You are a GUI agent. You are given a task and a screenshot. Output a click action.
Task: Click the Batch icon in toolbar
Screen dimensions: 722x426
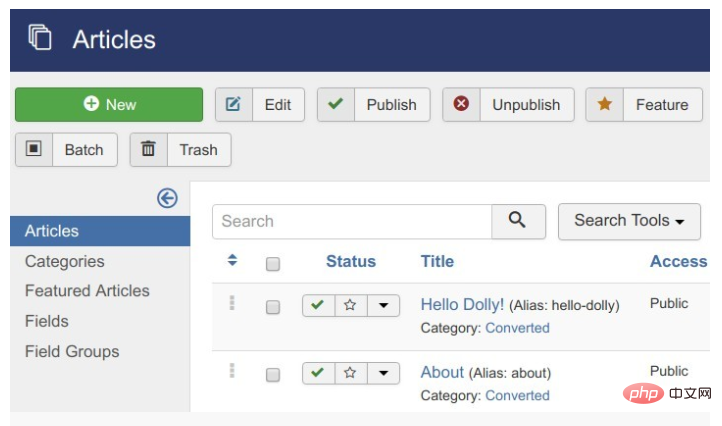(x=34, y=149)
